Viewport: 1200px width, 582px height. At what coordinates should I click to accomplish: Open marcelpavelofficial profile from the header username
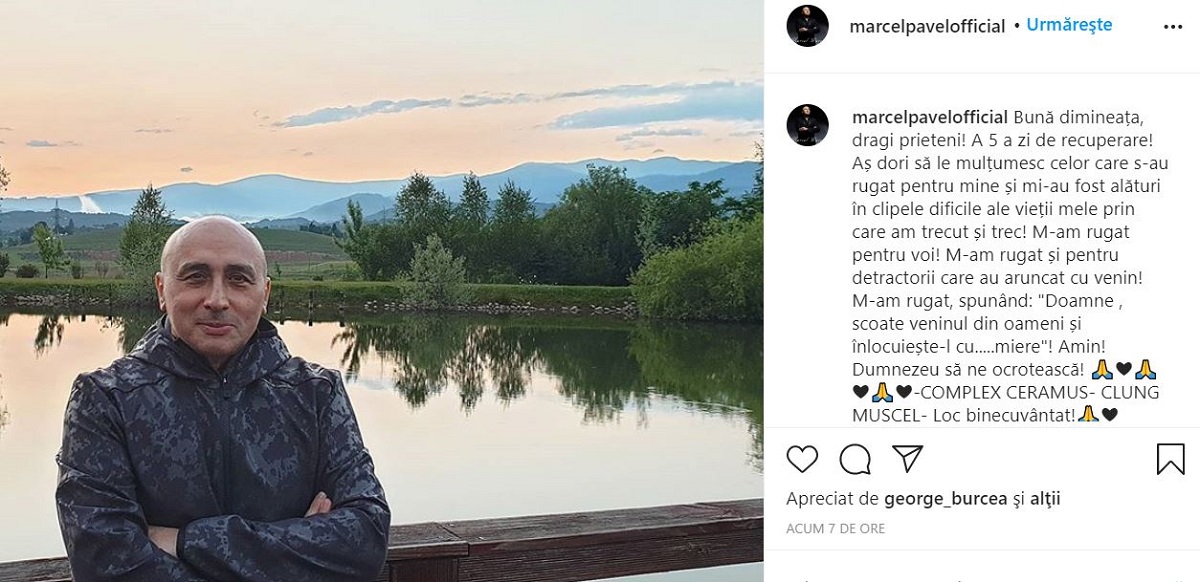(929, 26)
